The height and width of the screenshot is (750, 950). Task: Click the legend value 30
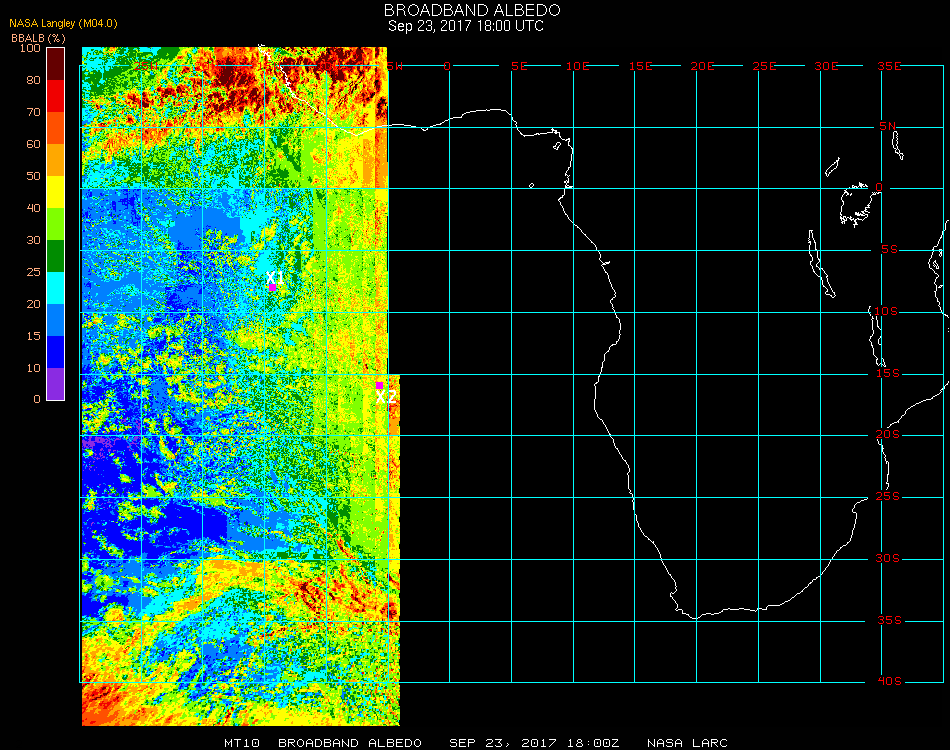tap(33, 241)
